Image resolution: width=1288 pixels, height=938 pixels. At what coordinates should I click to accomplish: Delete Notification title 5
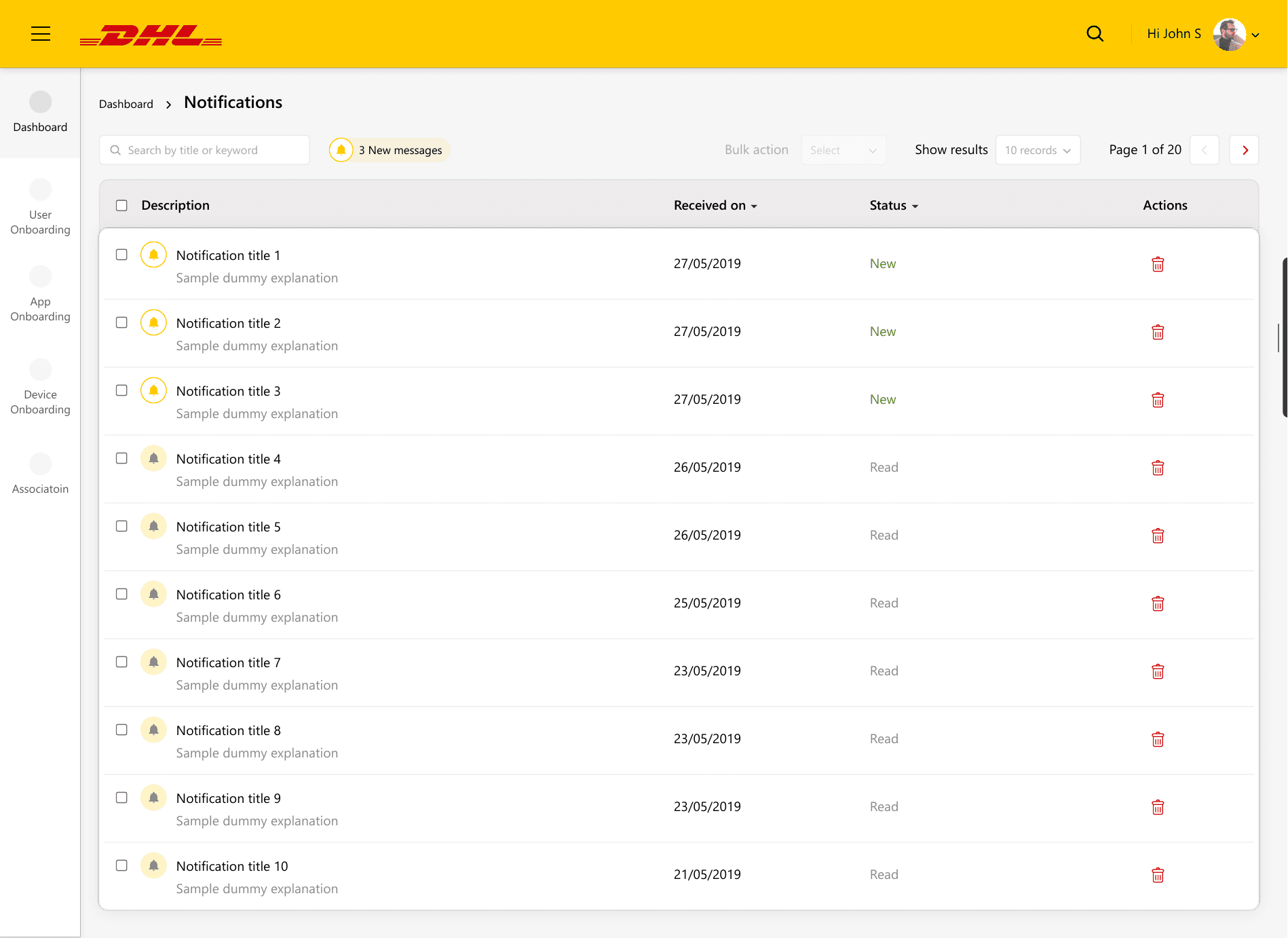coord(1158,536)
